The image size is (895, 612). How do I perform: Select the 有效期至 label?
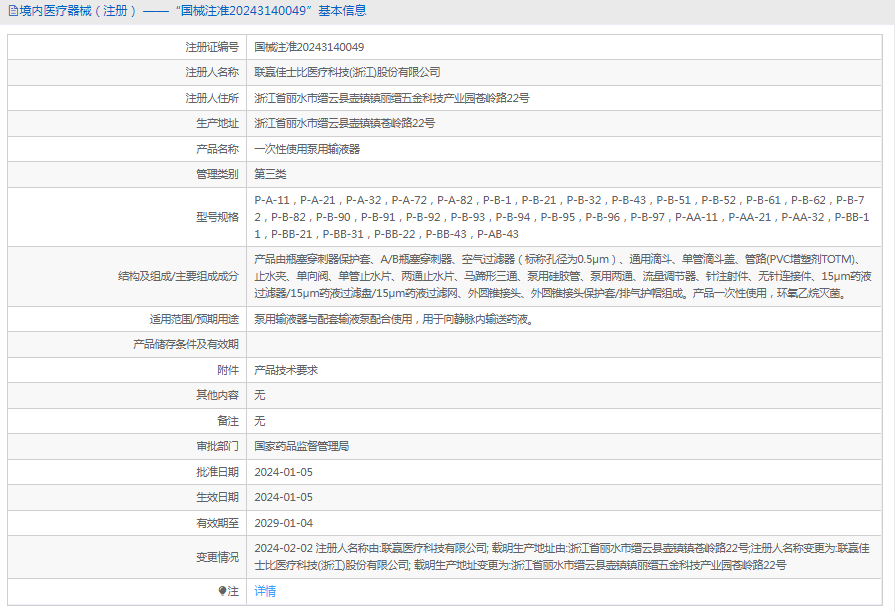tap(217, 523)
